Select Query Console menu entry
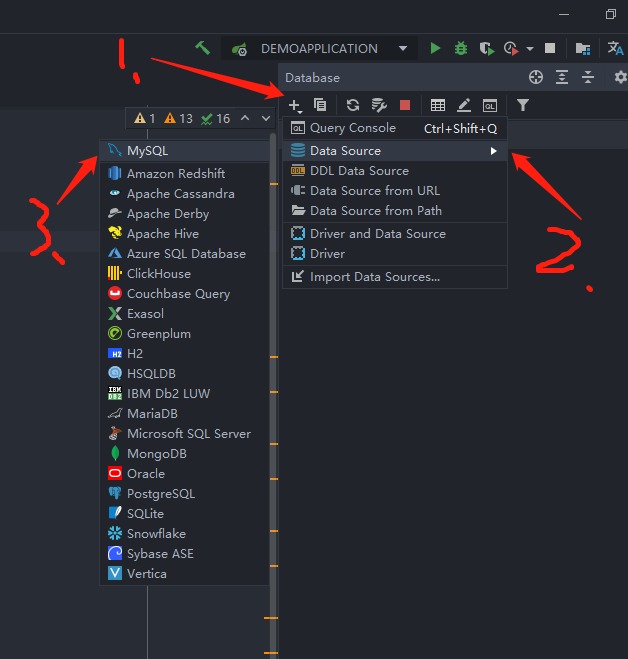The height and width of the screenshot is (659, 628). click(395, 128)
